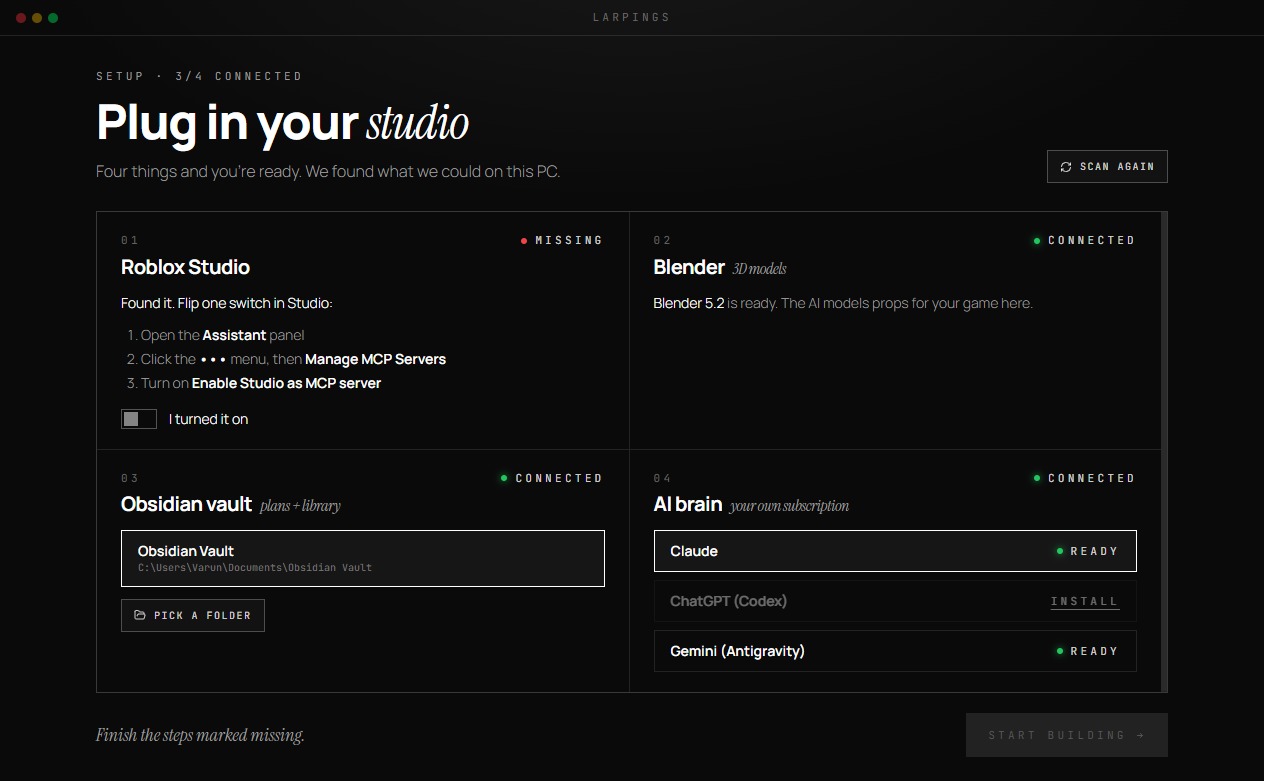This screenshot has width=1264, height=781.
Task: Click the 'Four things and you're ready' subtitle
Action: [328, 172]
